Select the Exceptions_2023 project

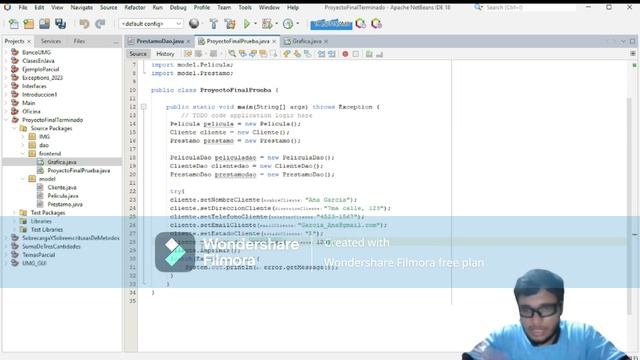42,78
